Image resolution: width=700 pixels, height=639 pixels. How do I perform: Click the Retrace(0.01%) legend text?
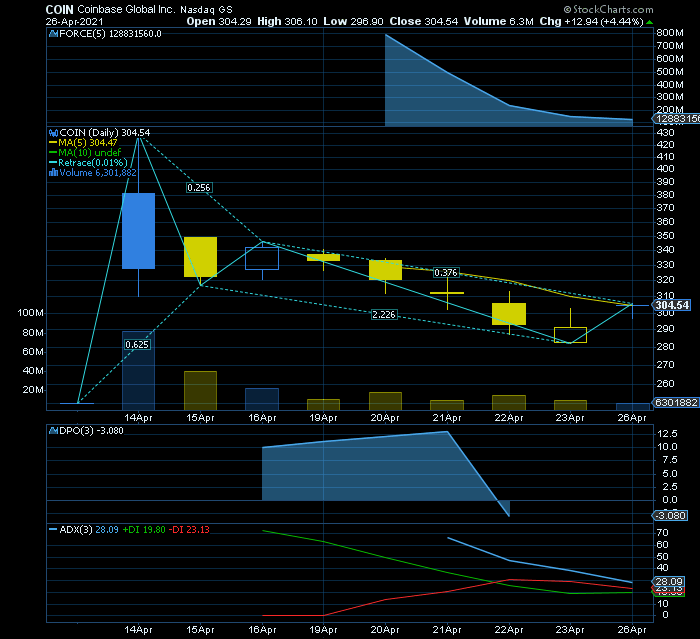pyautogui.click(x=93, y=163)
